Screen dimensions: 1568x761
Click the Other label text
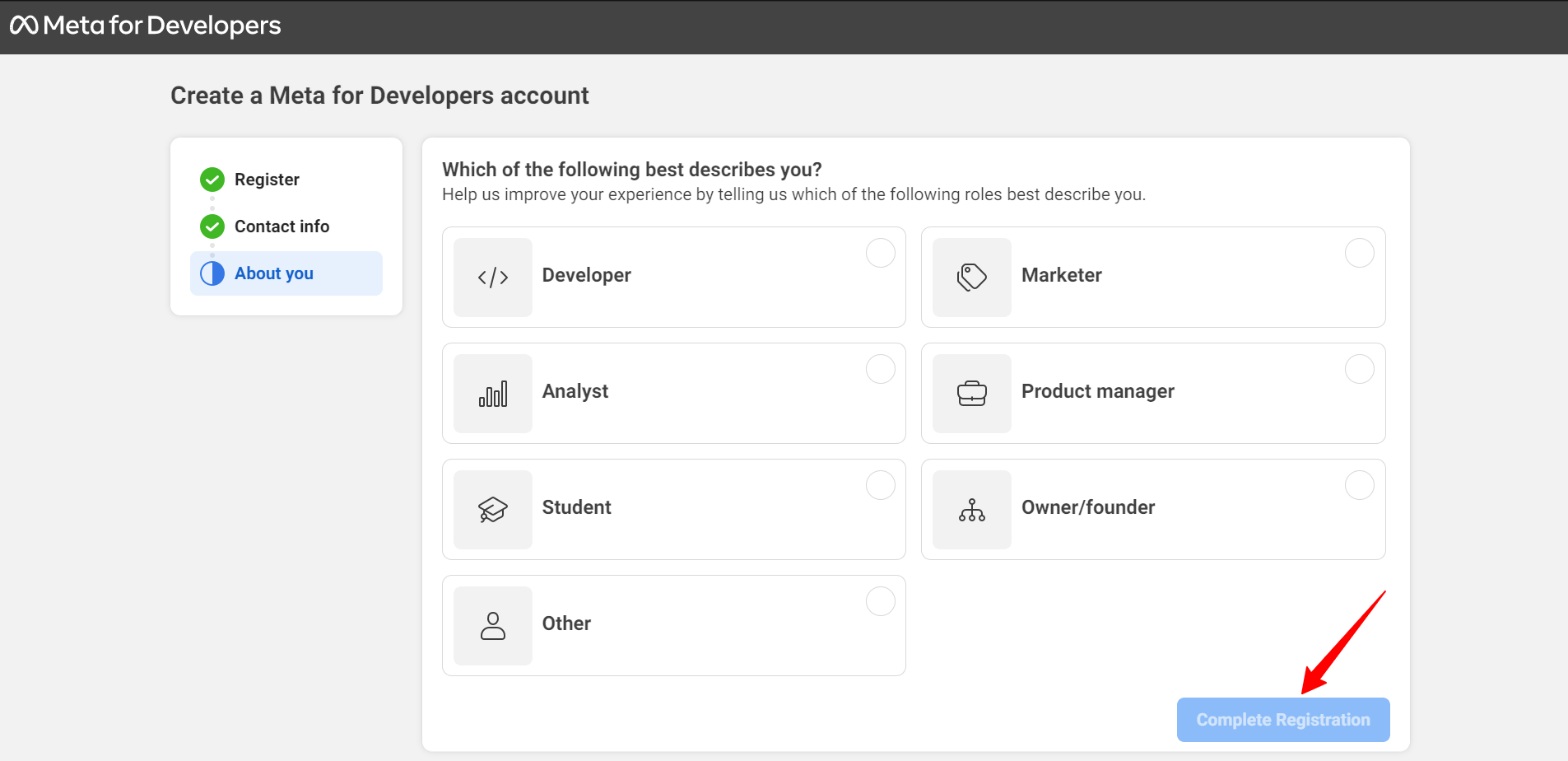(566, 623)
